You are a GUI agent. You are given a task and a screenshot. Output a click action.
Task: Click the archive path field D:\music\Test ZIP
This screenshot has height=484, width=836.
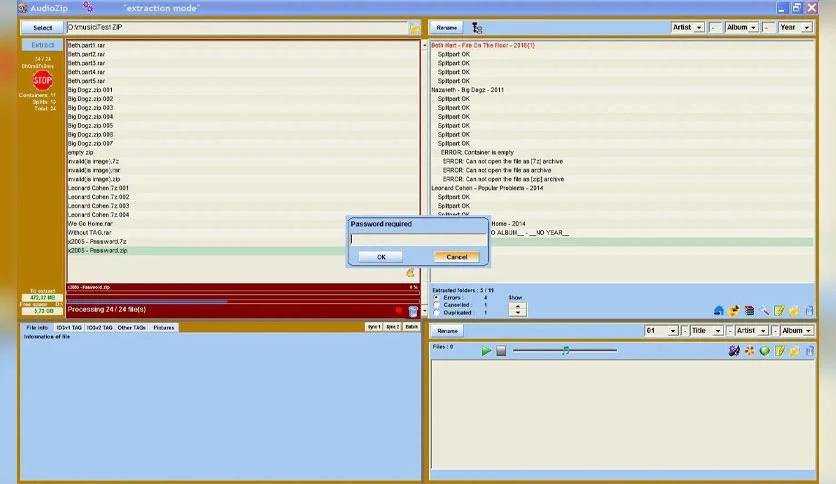tap(237, 28)
